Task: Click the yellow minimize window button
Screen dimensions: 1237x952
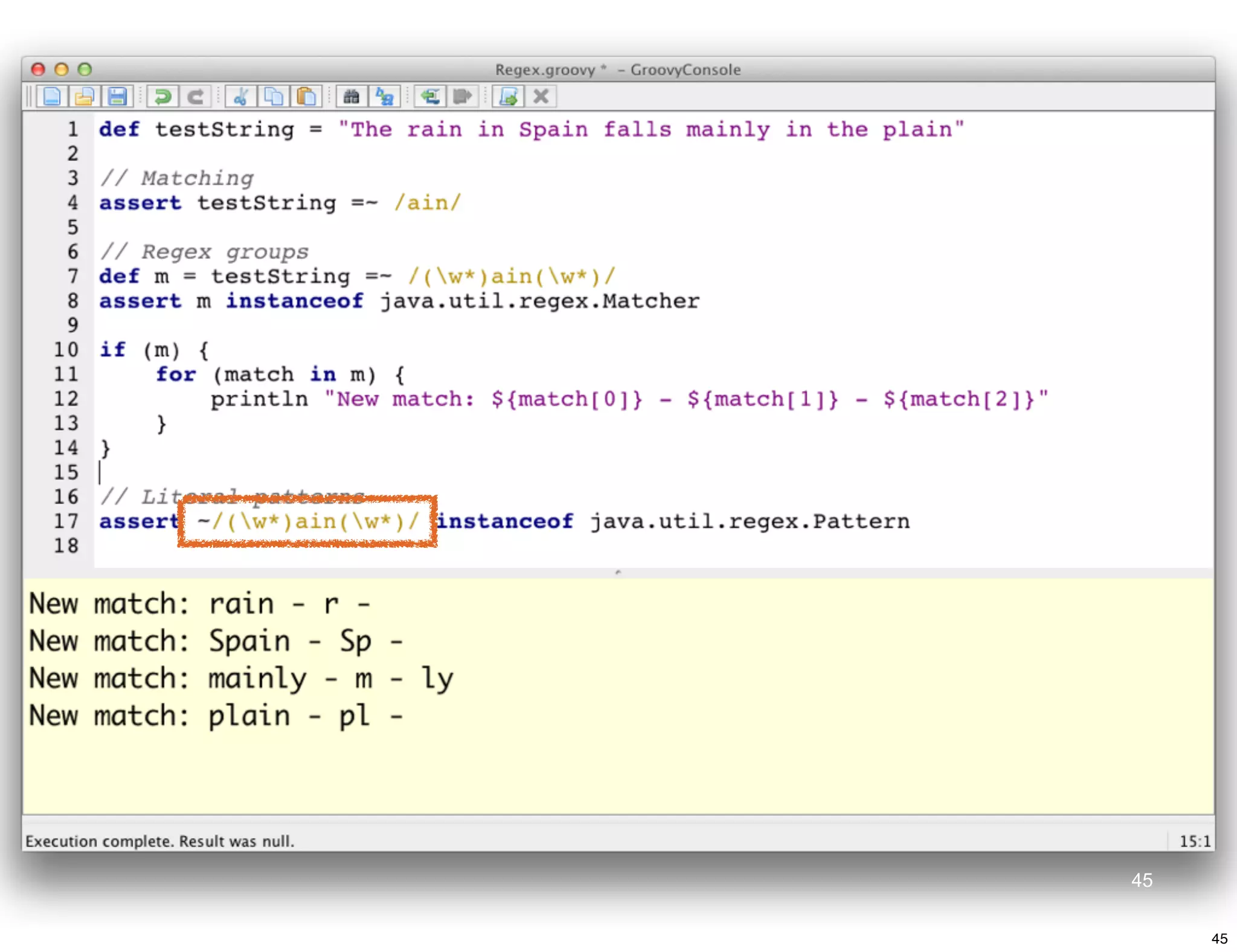Action: (x=61, y=69)
